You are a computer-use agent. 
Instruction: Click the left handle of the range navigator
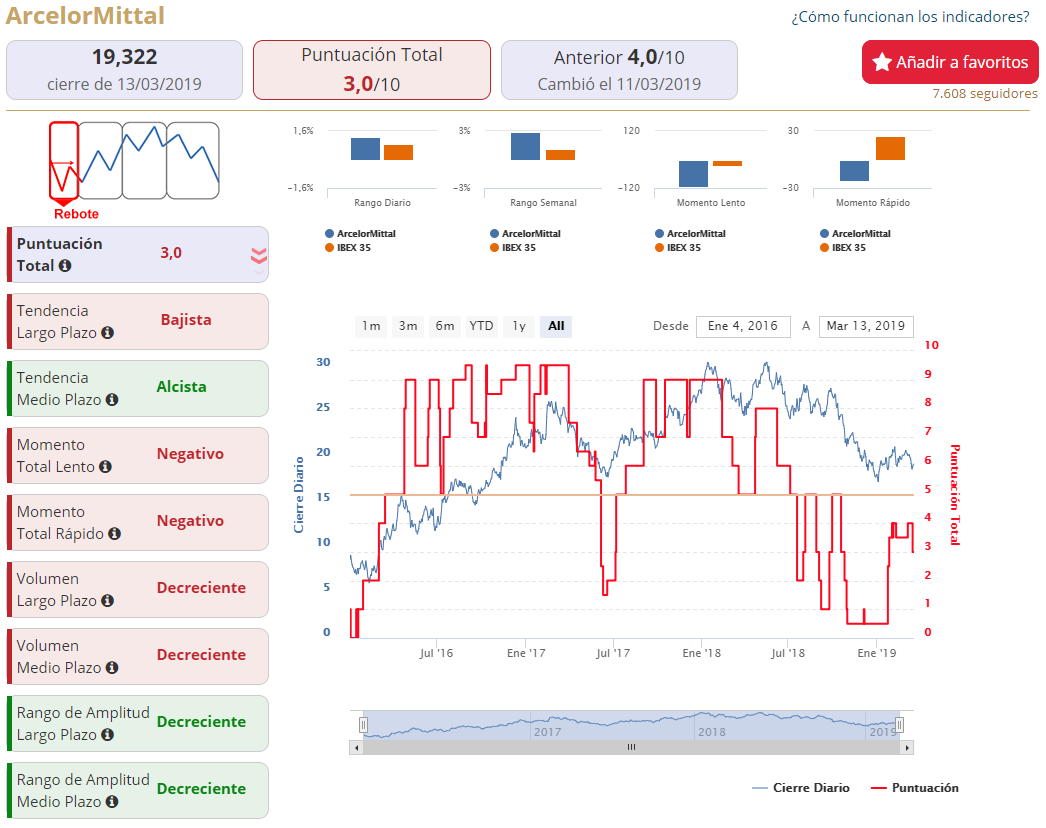[364, 725]
